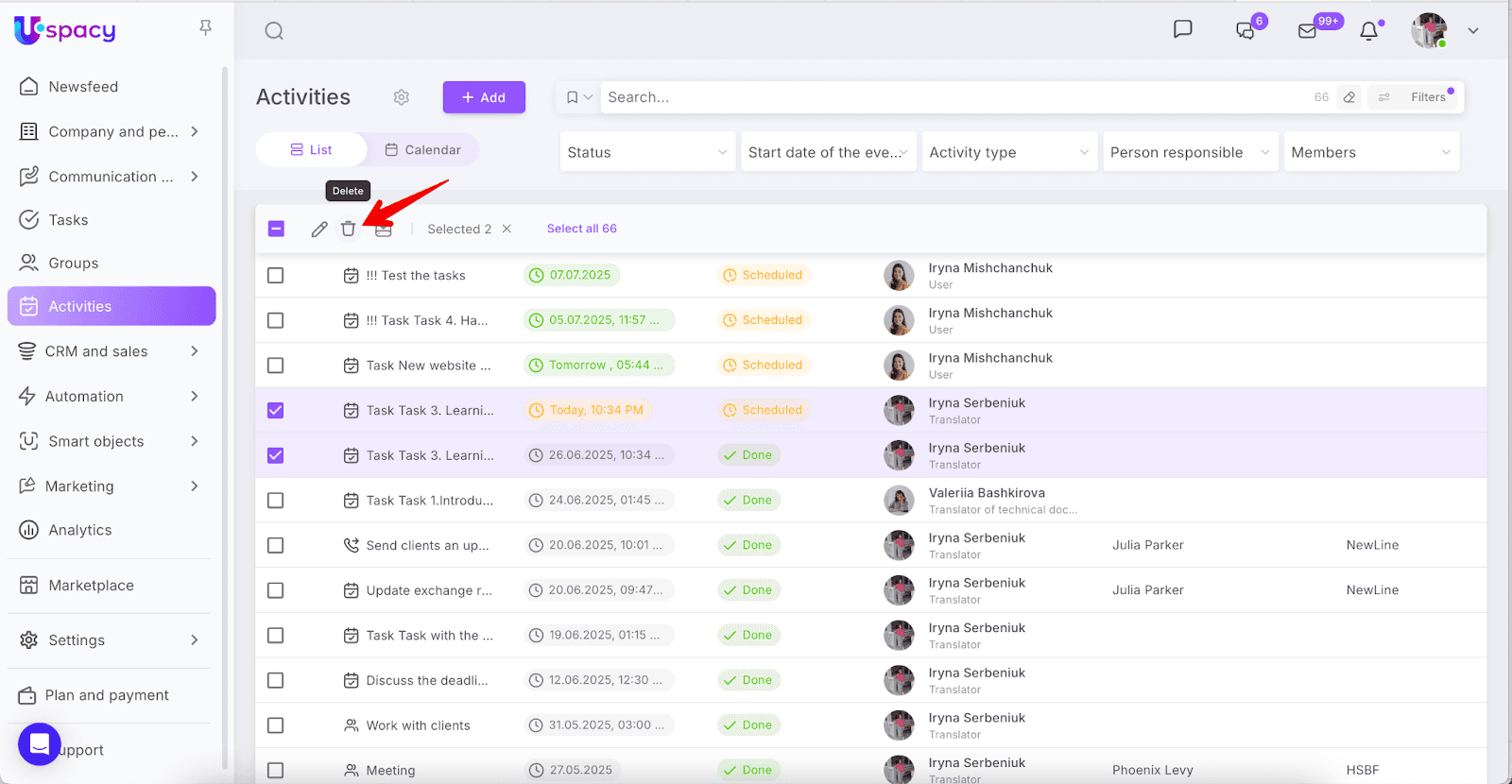1512x784 pixels.
Task: Check the '!!! Test the tasks' row checkbox
Action: click(275, 276)
